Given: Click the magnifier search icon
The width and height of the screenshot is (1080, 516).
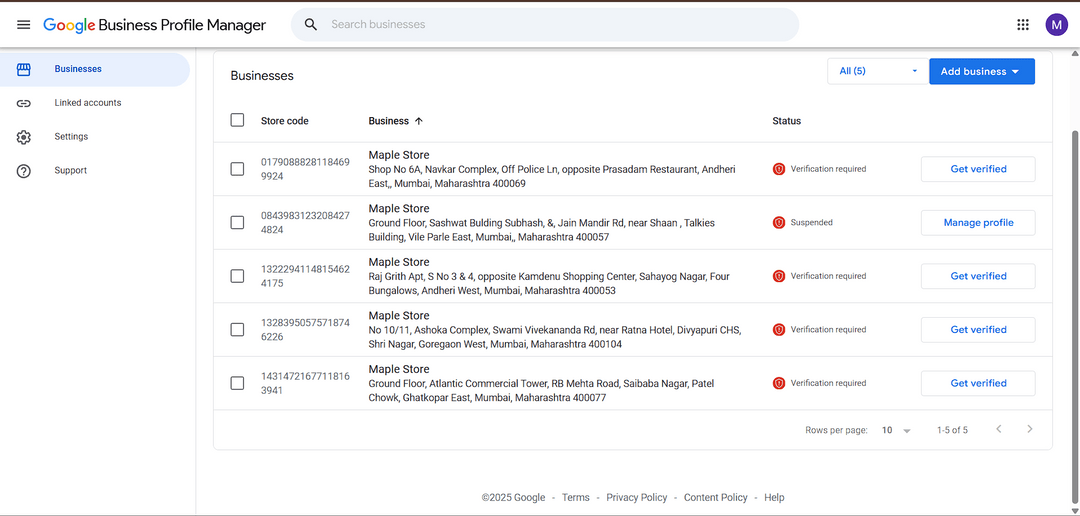Looking at the screenshot, I should click(311, 25).
